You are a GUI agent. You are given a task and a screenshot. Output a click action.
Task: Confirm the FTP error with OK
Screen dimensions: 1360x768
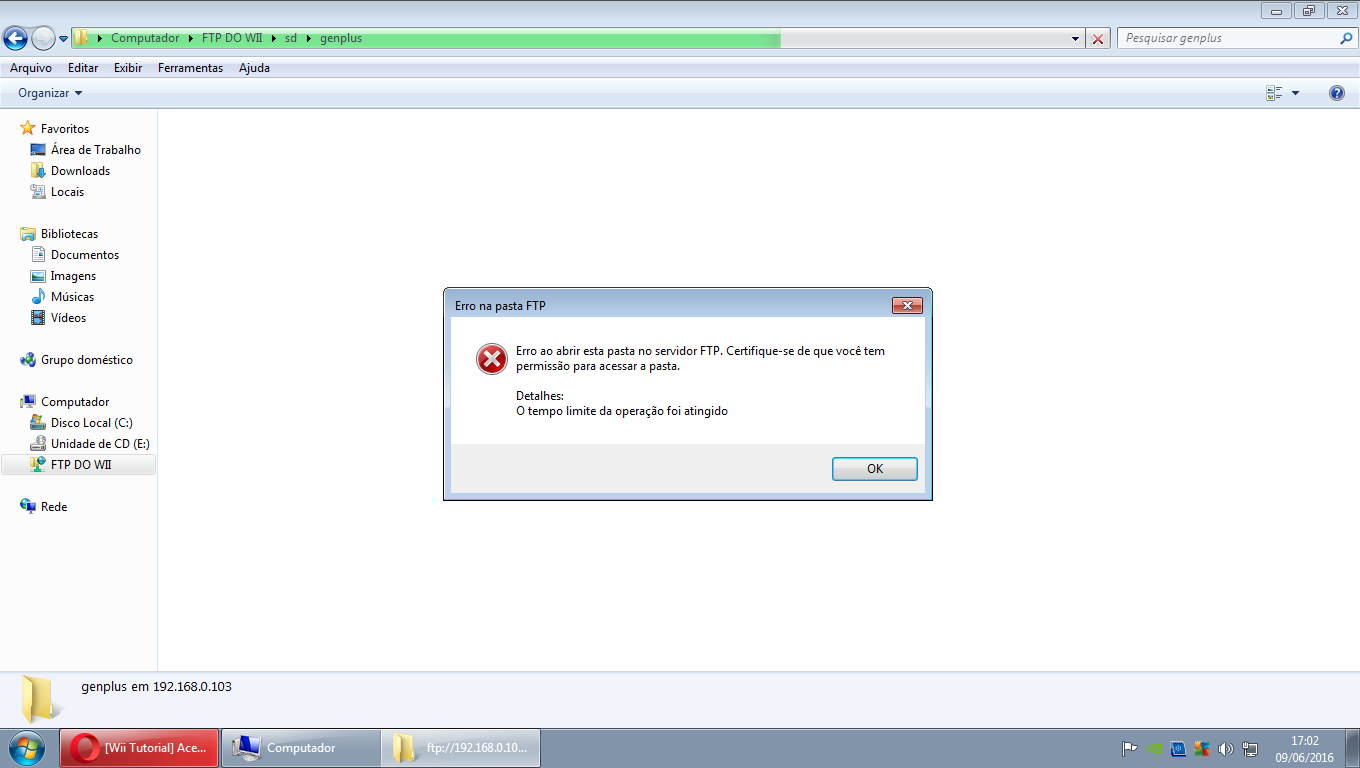pos(875,469)
